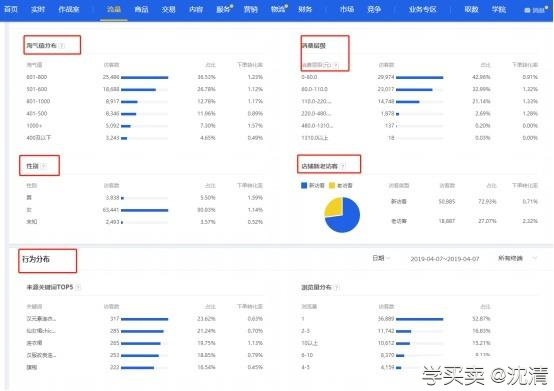Open help icon beside 店铺新老访客 title
554x391 pixels.
point(342,166)
